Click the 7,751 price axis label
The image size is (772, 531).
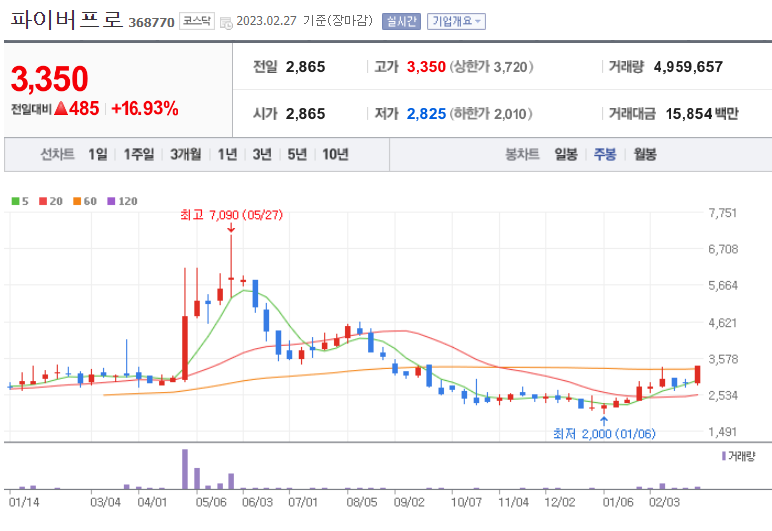(x=722, y=213)
